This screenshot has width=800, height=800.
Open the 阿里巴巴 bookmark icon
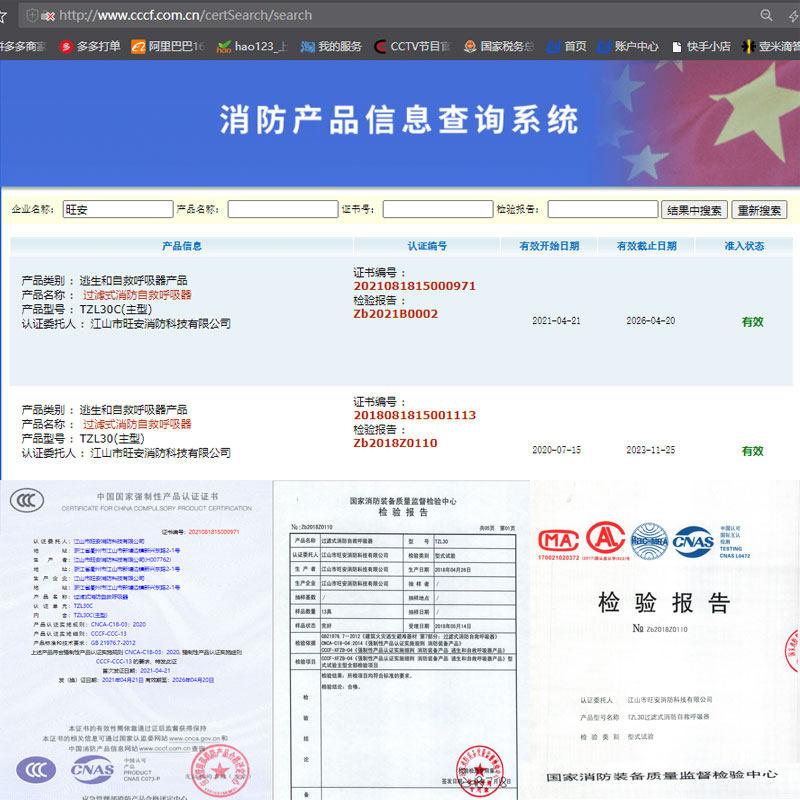point(138,46)
